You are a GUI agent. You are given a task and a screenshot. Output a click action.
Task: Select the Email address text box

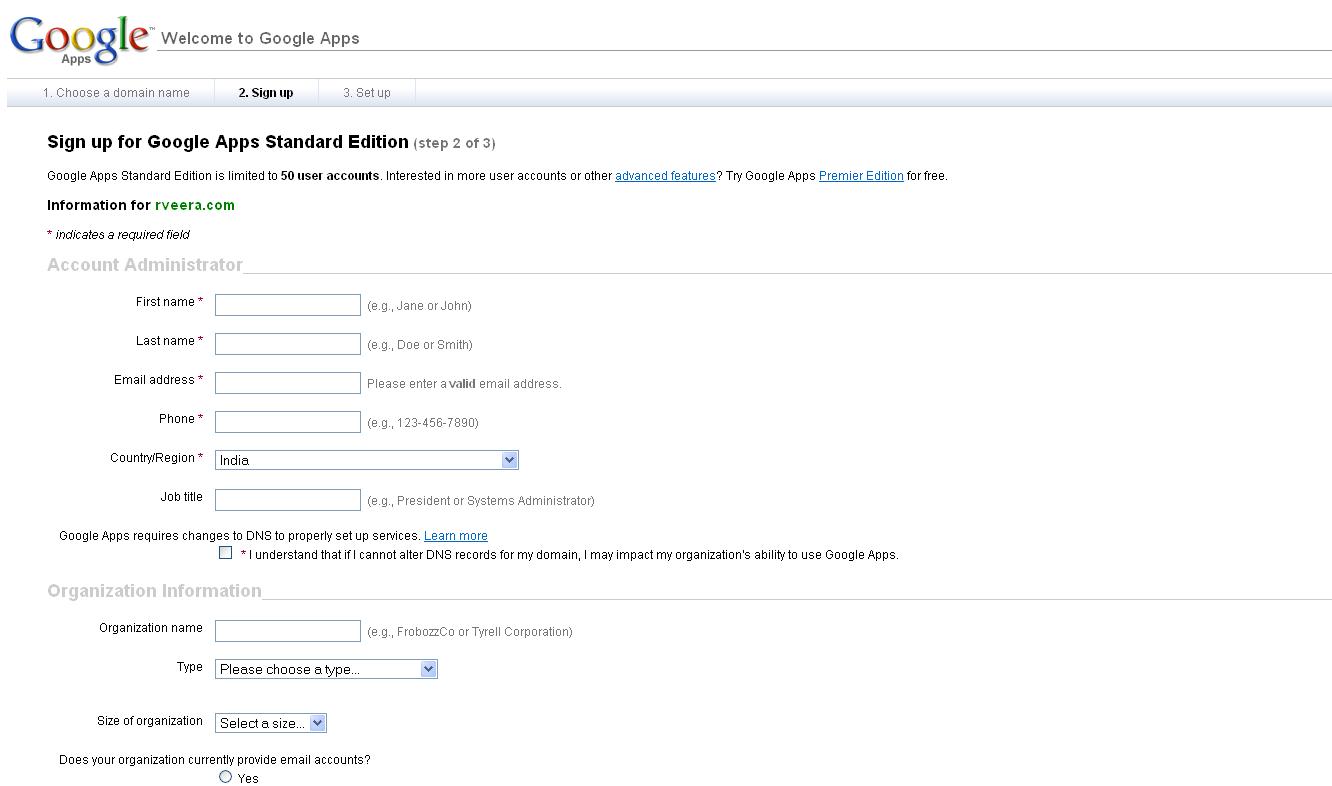pyautogui.click(x=288, y=383)
